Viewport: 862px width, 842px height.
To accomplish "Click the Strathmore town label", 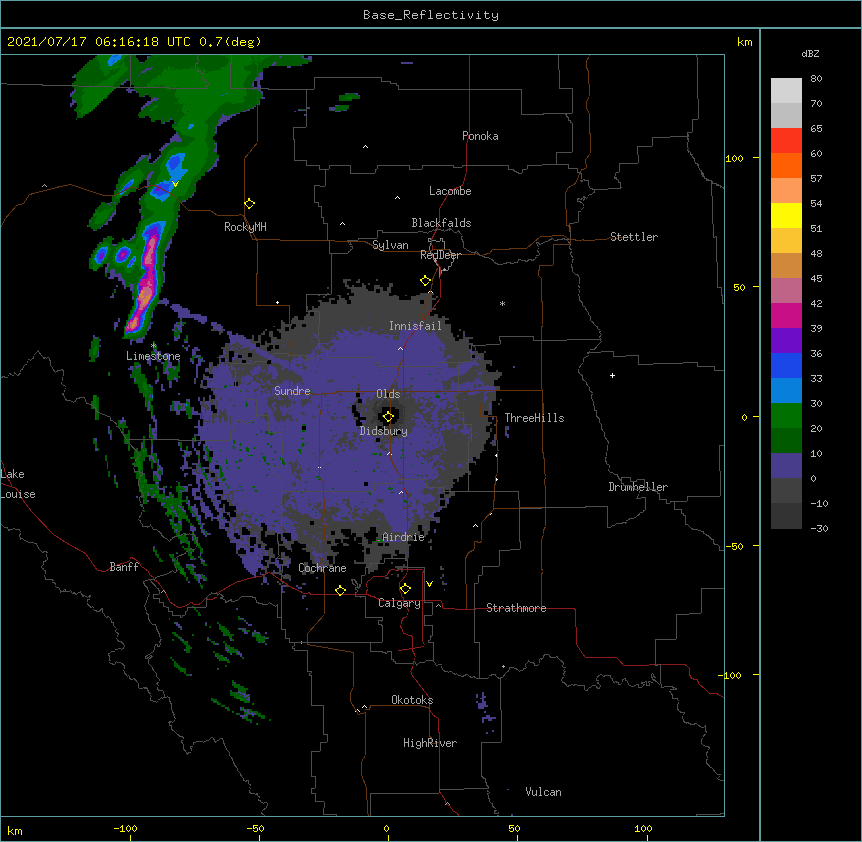I will pos(516,608).
